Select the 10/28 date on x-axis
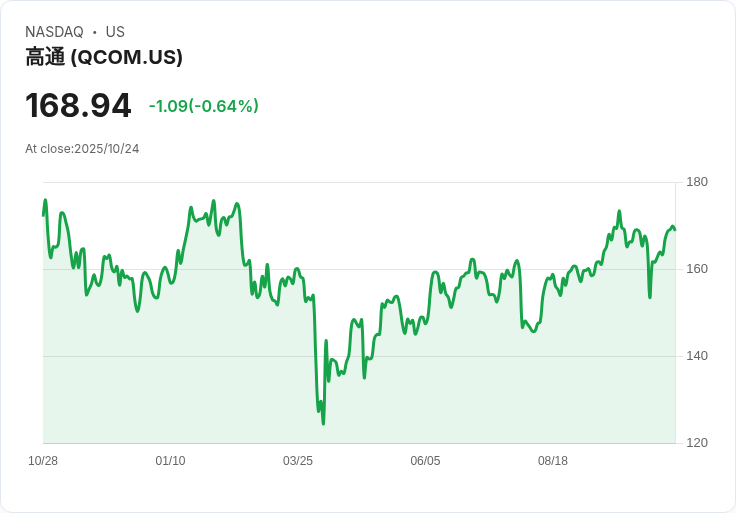The height and width of the screenshot is (513, 736). [x=43, y=461]
